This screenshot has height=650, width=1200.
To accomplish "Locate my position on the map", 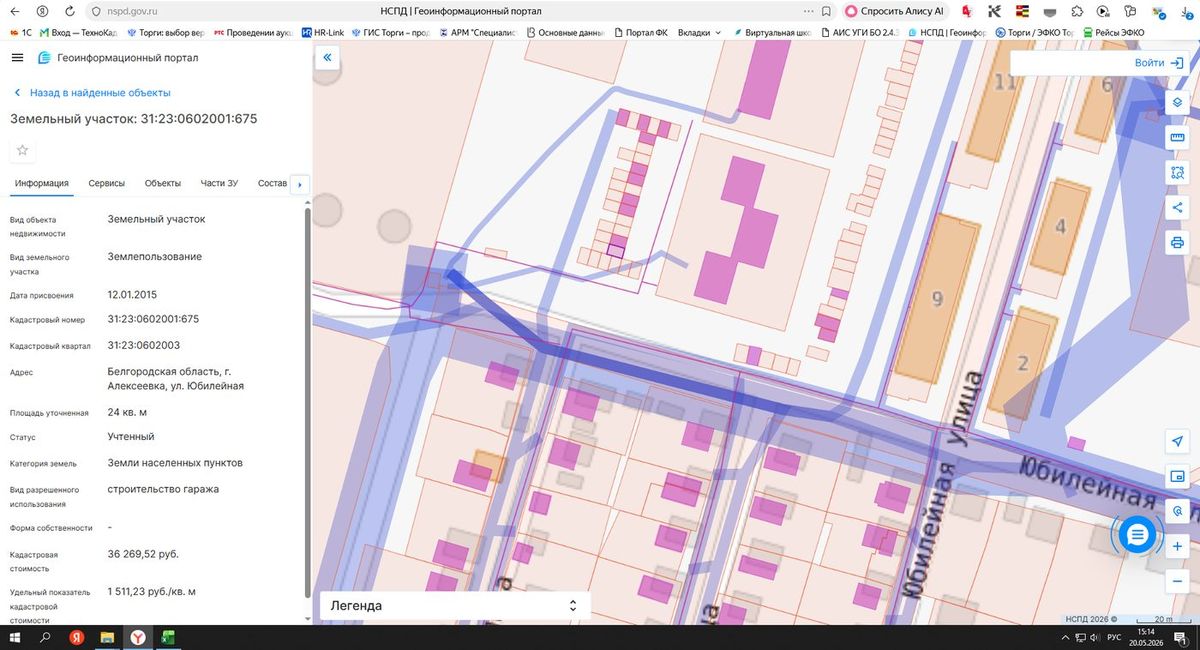I will (1177, 441).
